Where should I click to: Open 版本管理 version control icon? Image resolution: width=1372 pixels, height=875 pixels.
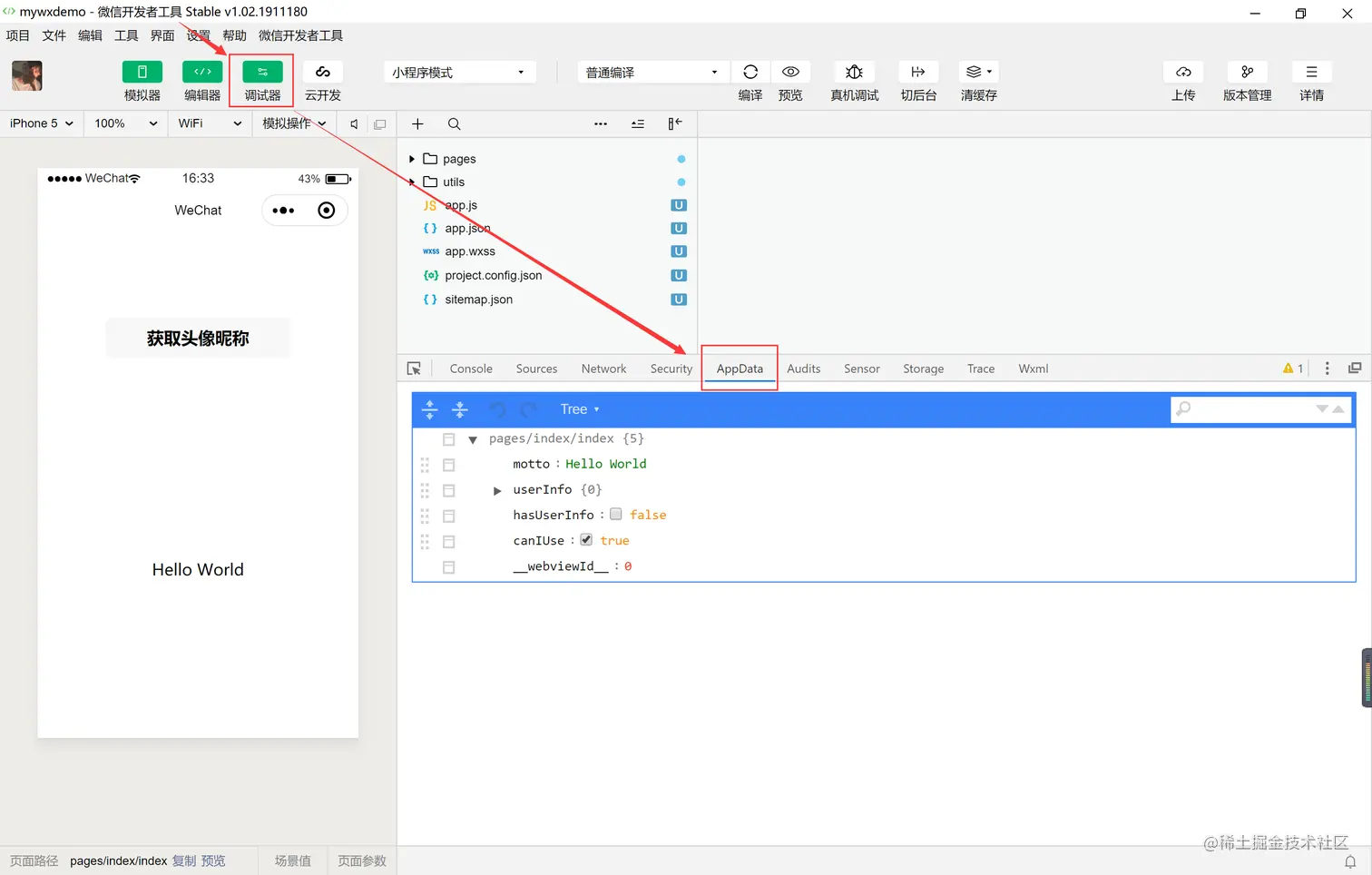(1248, 72)
